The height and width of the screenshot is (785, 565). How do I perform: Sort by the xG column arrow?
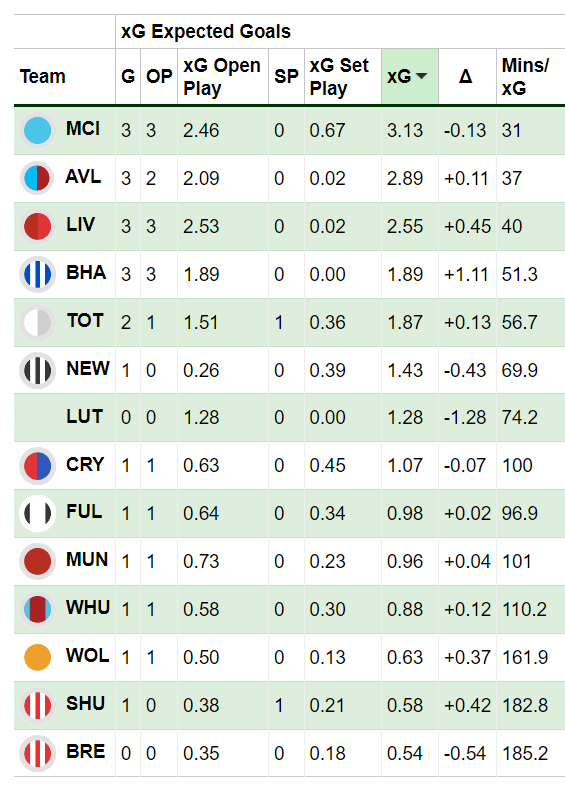pyautogui.click(x=422, y=77)
